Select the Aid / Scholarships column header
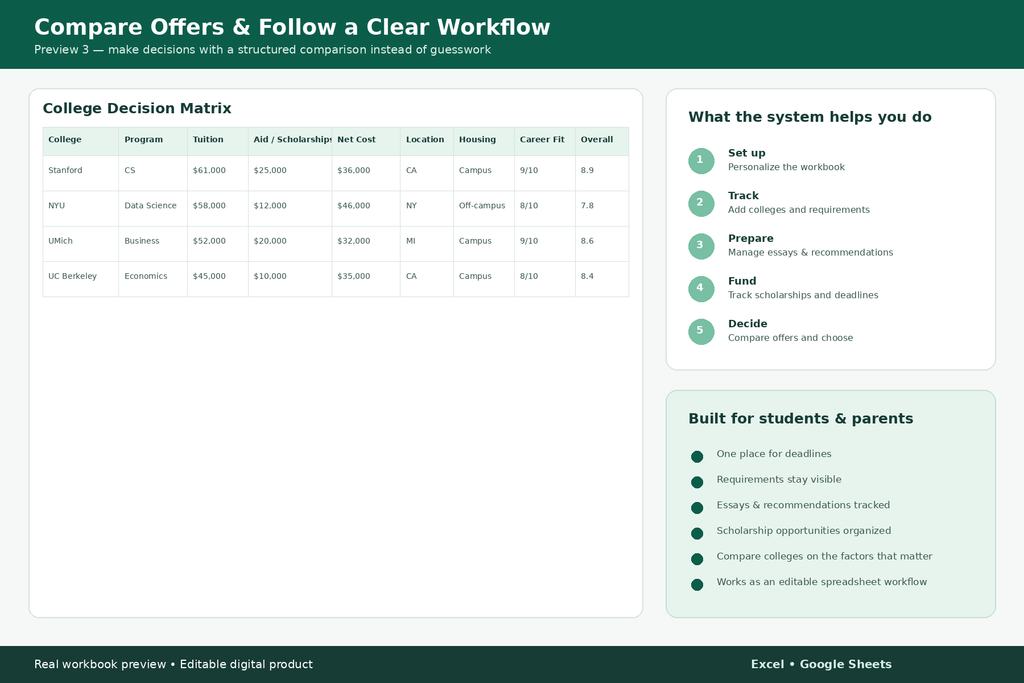Viewport: 1024px width, 683px height. [290, 141]
